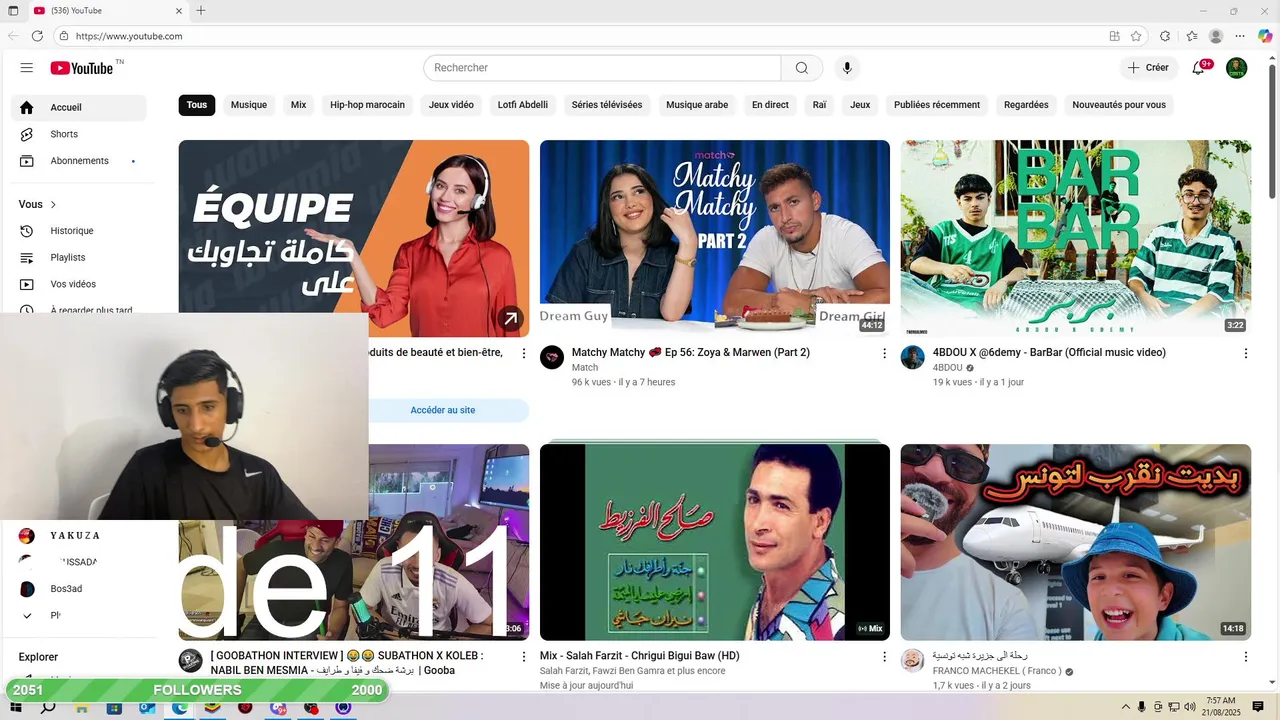Image resolution: width=1280 pixels, height=720 pixels.
Task: Click the search magnifier button
Action: [x=801, y=68]
